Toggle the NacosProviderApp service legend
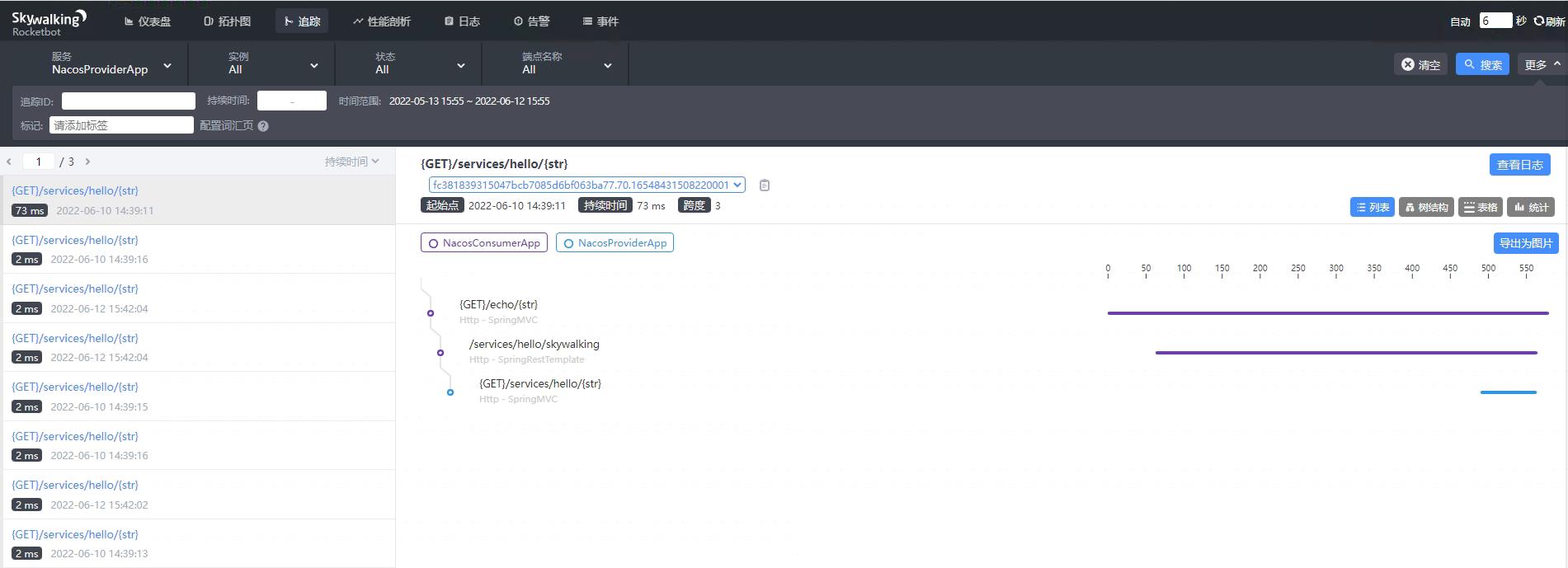Image resolution: width=1568 pixels, height=568 pixels. (x=614, y=243)
